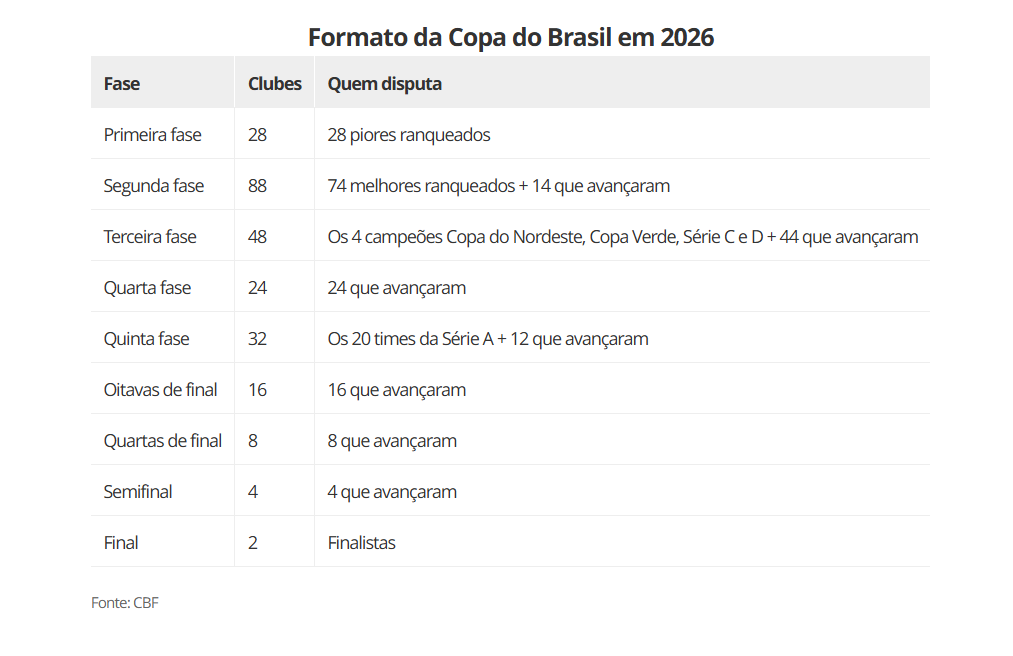Click the table title 'Formato da Copa do Brasil em 2026'
Screen dimensions: 1013x656
510,37
